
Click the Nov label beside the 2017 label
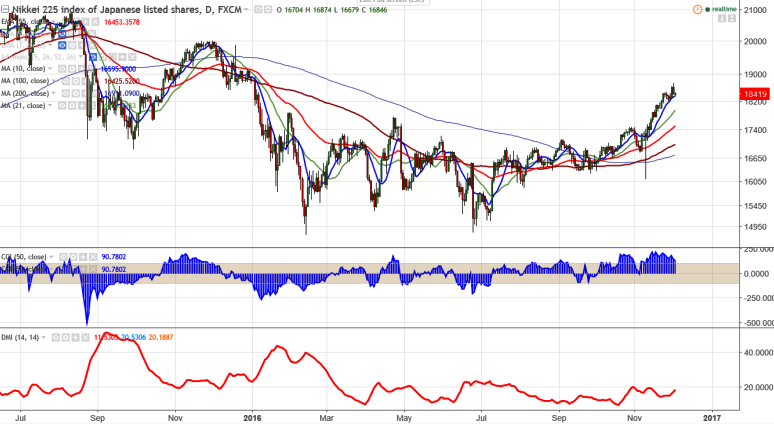point(635,418)
